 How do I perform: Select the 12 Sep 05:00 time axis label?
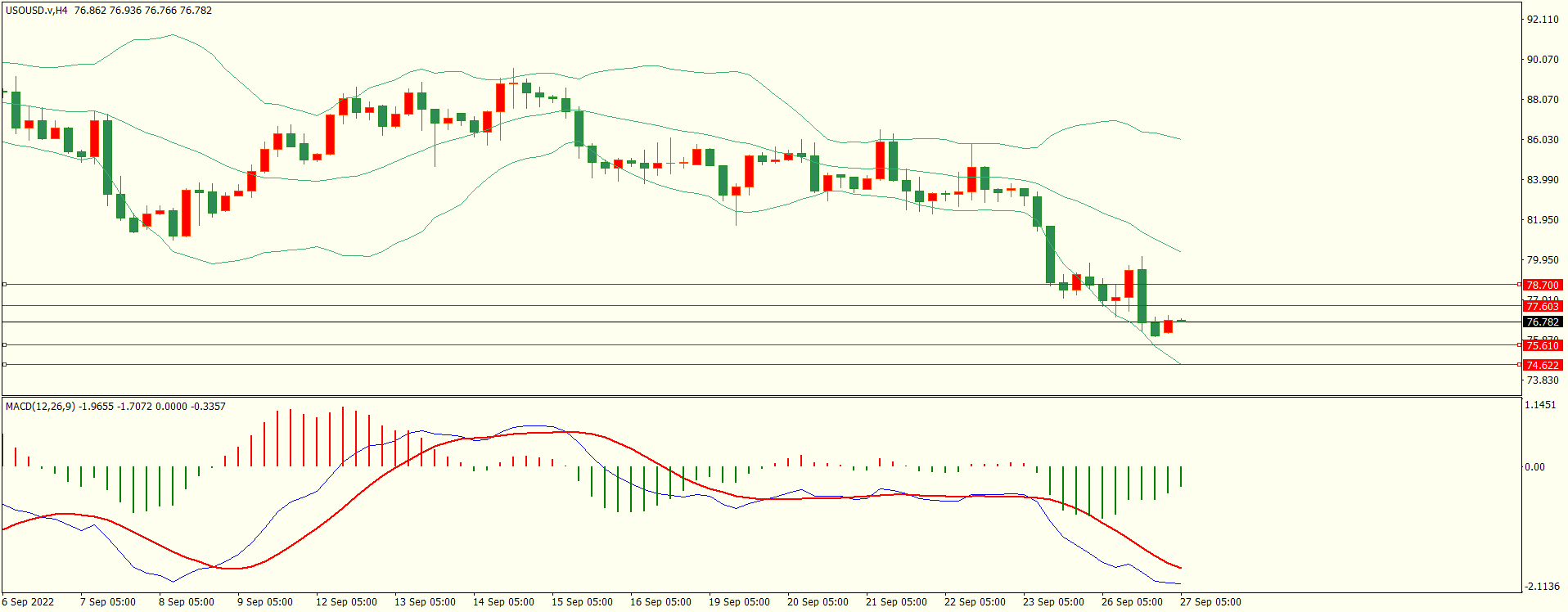click(346, 602)
